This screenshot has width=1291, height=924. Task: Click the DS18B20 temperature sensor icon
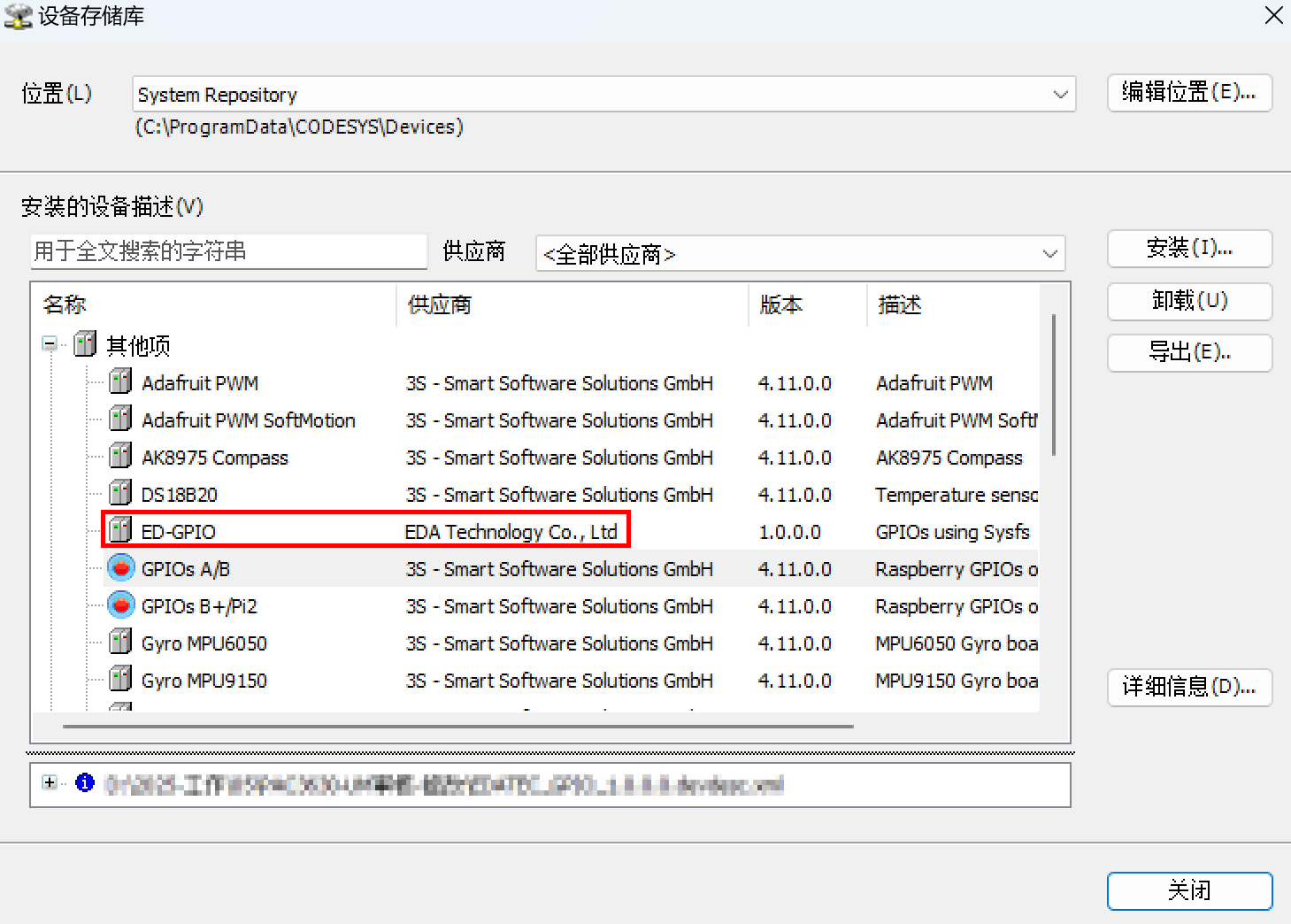tap(119, 493)
